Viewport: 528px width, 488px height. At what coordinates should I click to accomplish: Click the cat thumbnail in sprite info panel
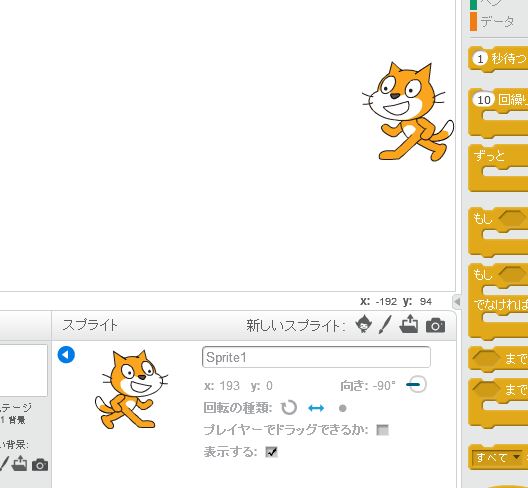pyautogui.click(x=131, y=389)
